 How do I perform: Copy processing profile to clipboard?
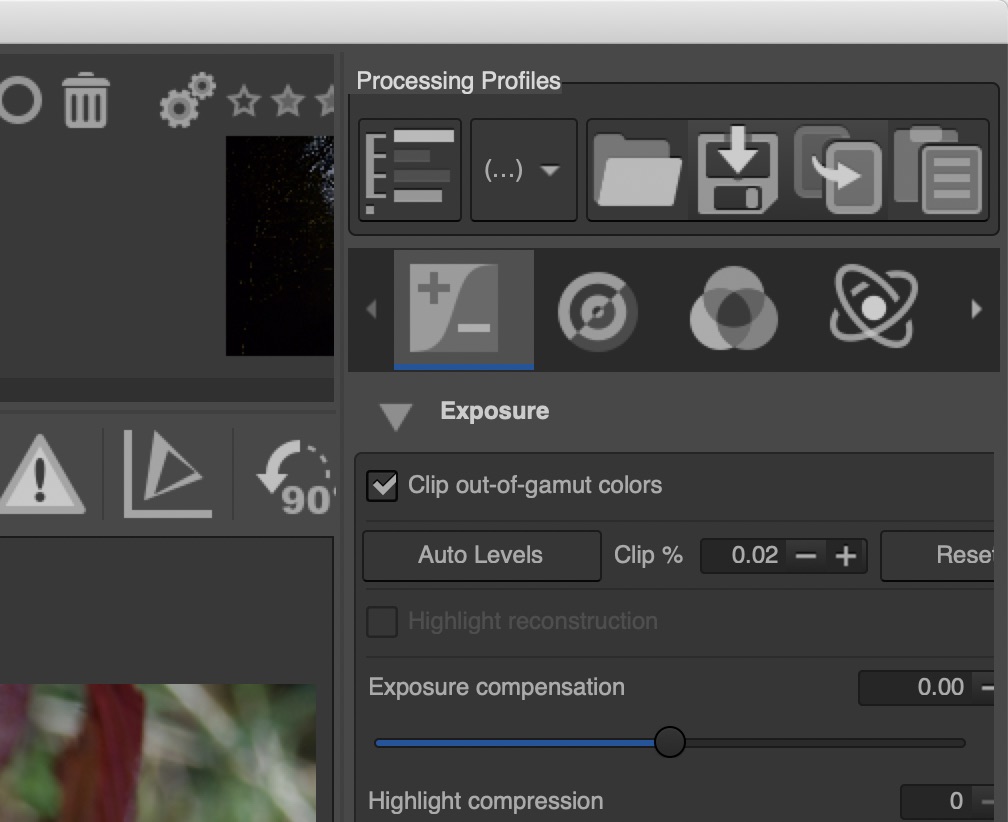coord(838,170)
